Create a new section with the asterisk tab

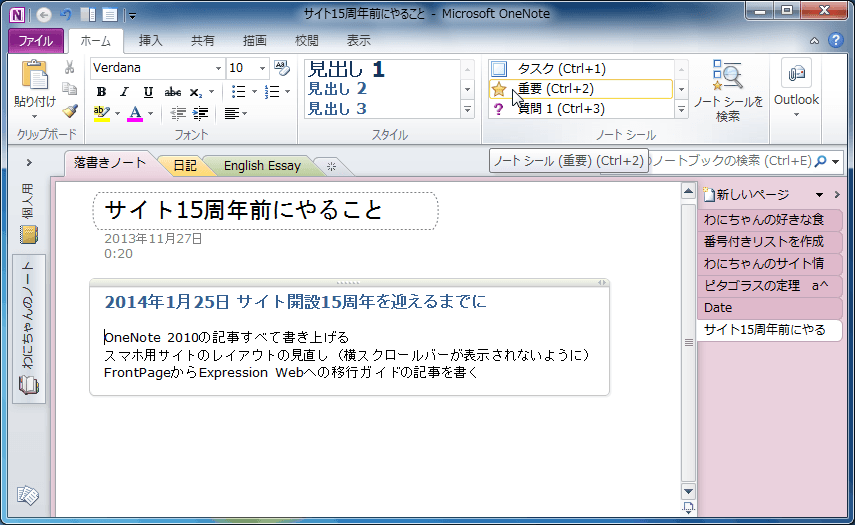pos(331,166)
